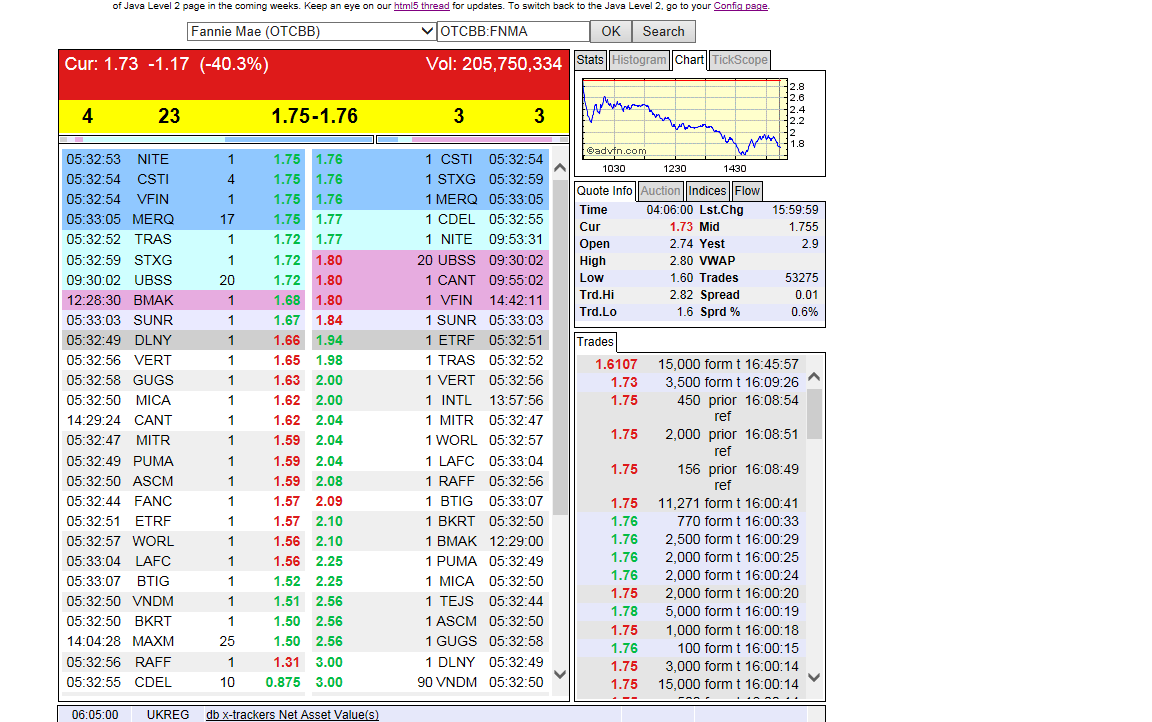The image size is (1152, 722).
Task: Click the Lst.Chg time 15:59:59
Action: point(795,211)
